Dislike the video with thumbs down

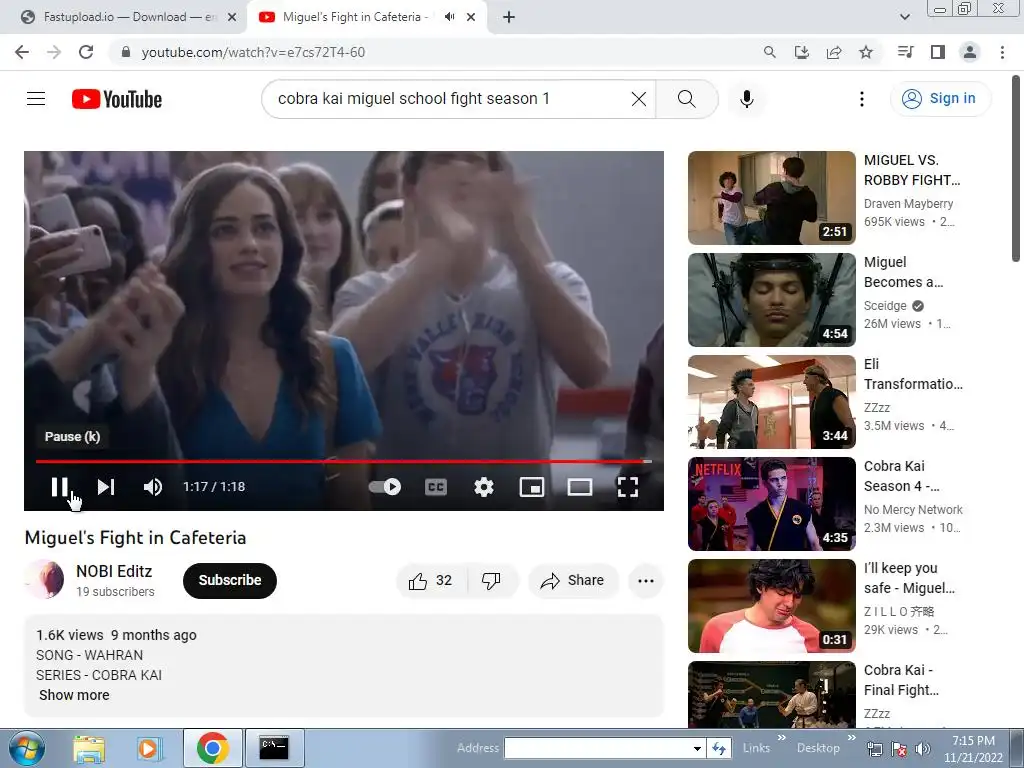pyautogui.click(x=491, y=581)
